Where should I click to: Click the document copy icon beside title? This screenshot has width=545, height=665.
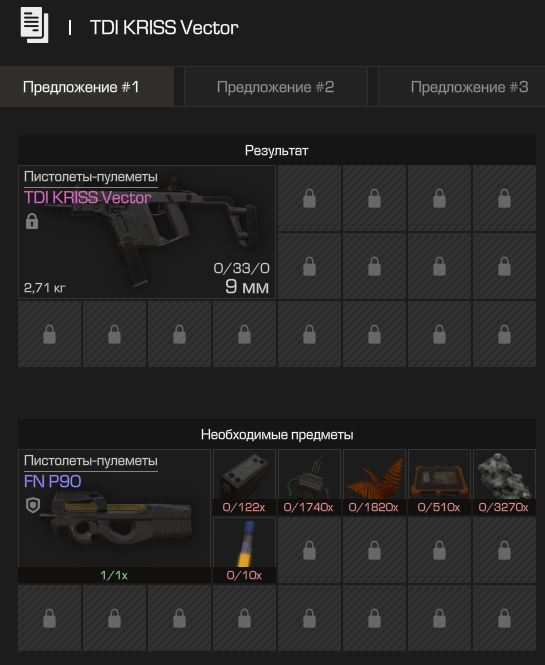click(34, 25)
